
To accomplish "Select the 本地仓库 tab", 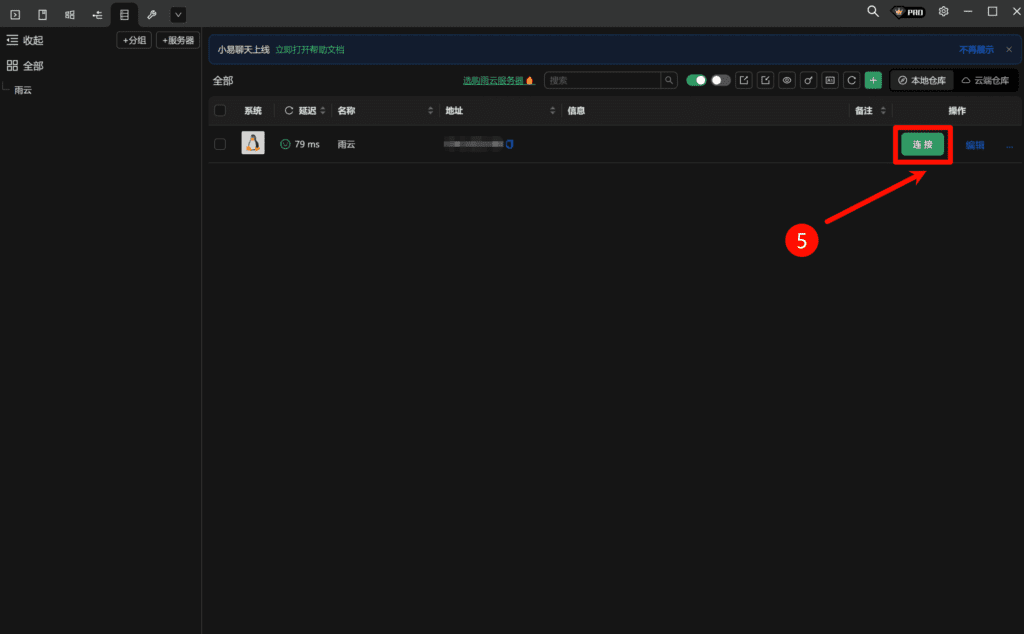I will coord(920,80).
